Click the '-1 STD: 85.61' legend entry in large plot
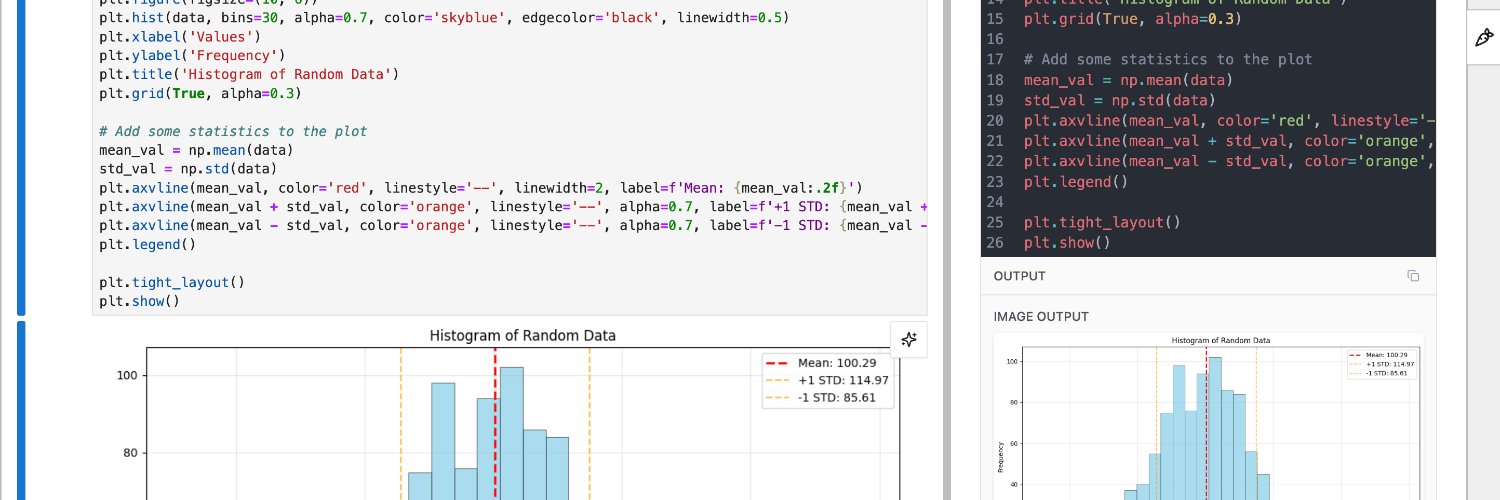The image size is (1500, 500). pyautogui.click(x=825, y=397)
